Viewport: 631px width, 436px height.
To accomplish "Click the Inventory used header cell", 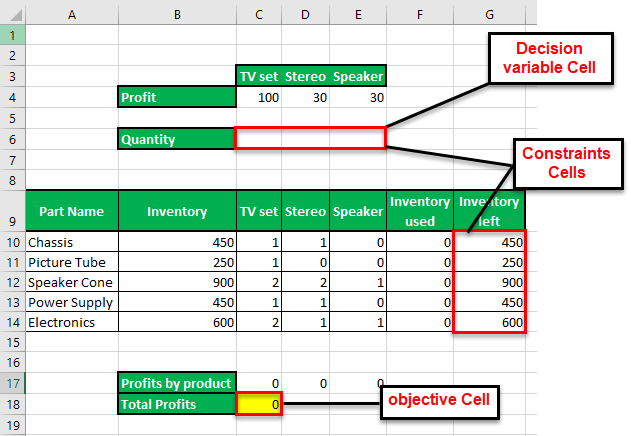I will tap(420, 211).
